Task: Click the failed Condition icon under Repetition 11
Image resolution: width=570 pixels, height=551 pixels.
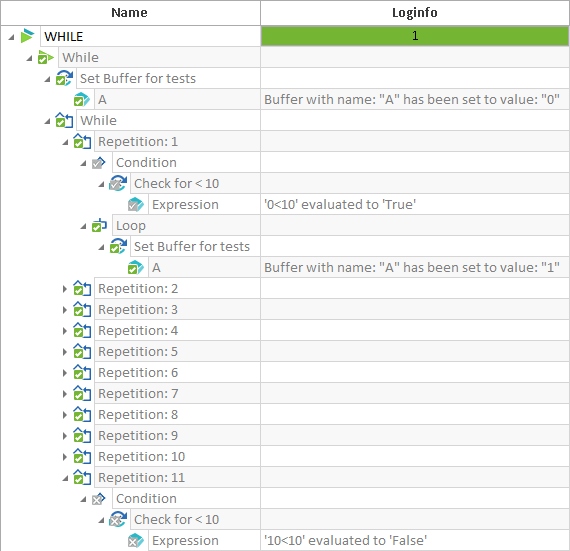Action: point(99,498)
